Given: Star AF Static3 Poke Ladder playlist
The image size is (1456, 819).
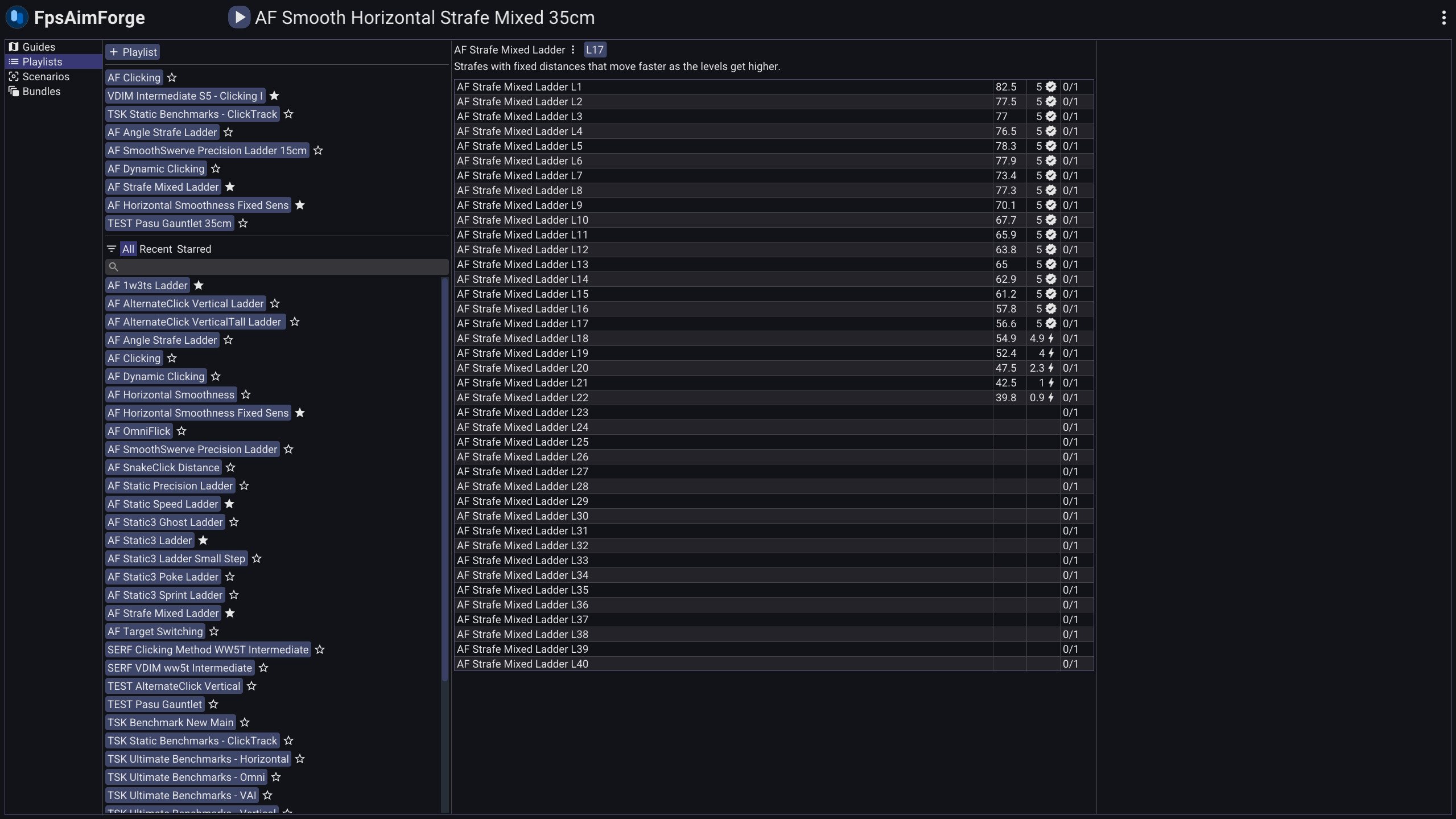Looking at the screenshot, I should (230, 577).
